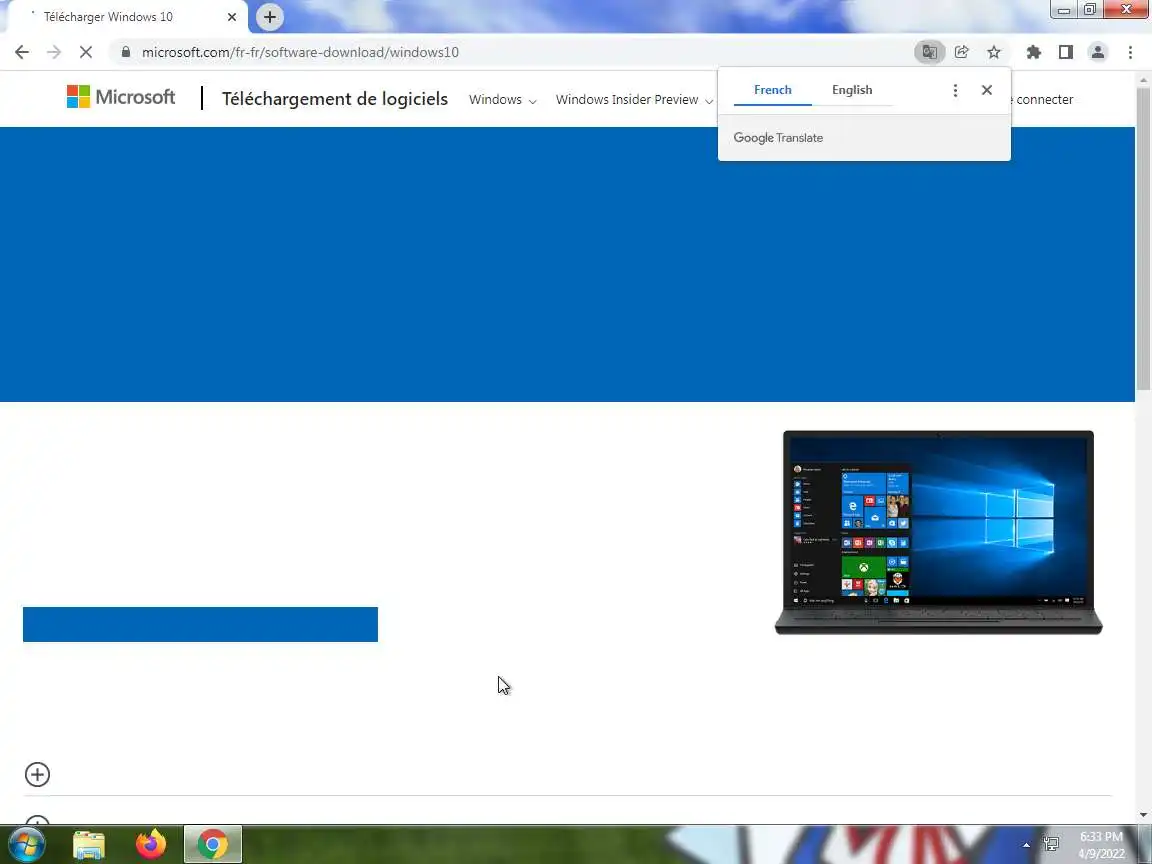Expand the Windows Insider Preview dropdown
This screenshot has height=864, width=1152.
point(634,100)
